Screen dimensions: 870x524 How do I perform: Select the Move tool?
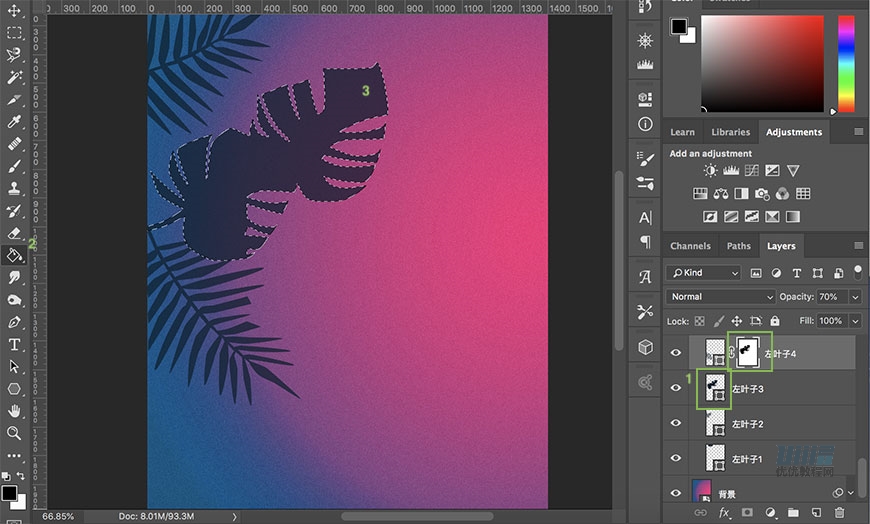[x=14, y=12]
